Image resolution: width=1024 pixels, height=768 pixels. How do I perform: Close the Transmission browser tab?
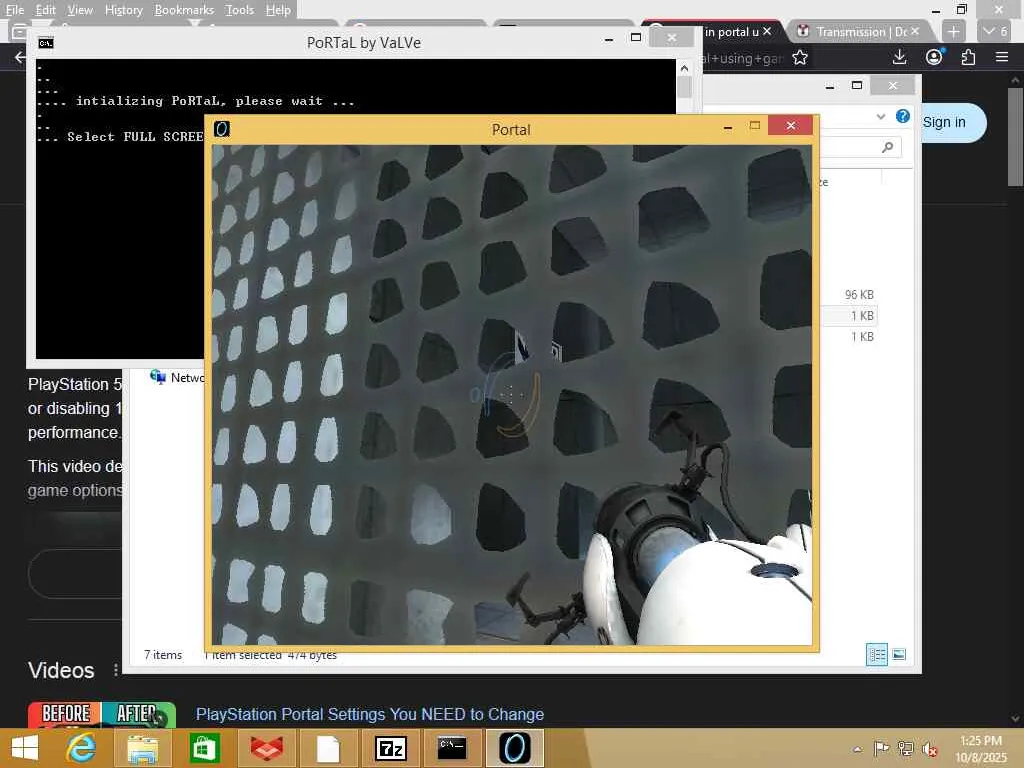[x=915, y=31]
